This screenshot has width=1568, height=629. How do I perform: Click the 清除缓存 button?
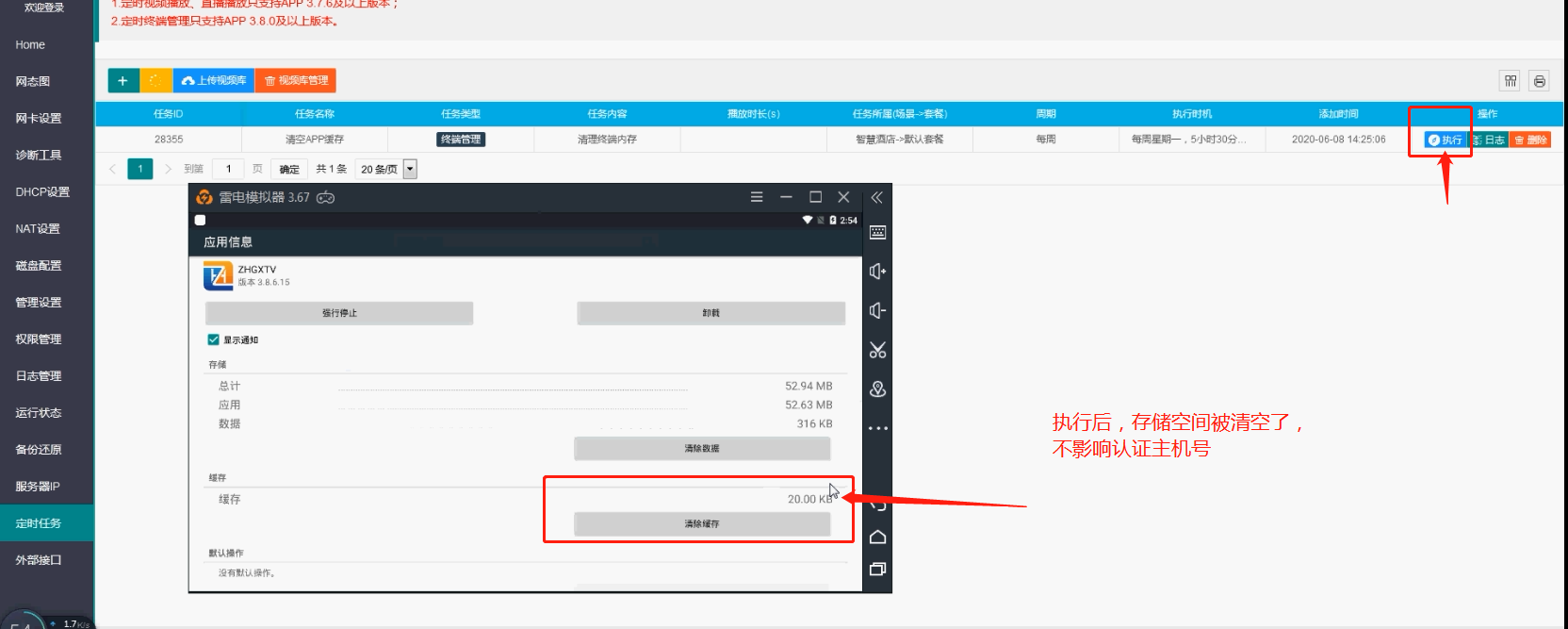coord(702,523)
